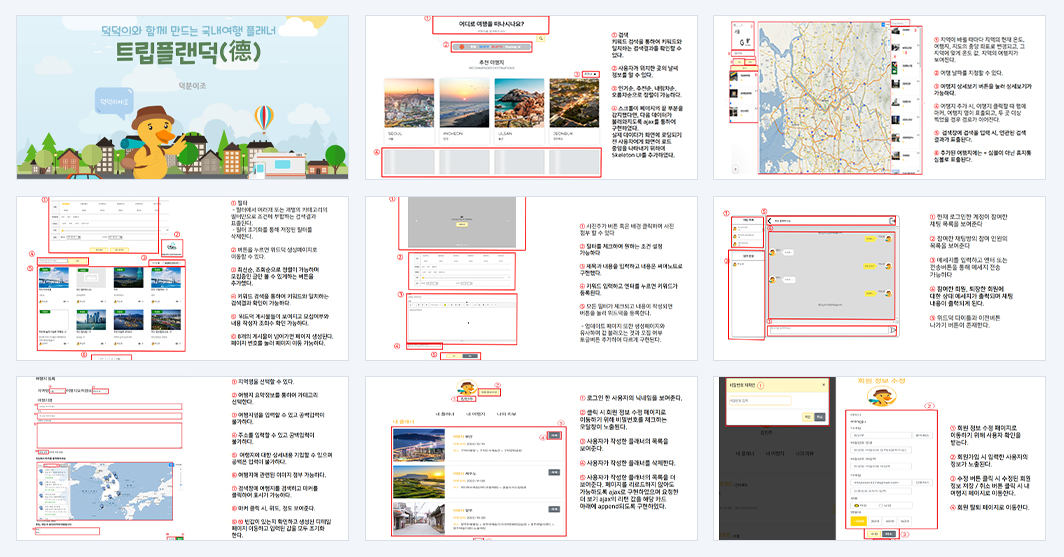Screen dimensions: 1064x557
Task: Click the duck profile icon on the my-planner page
Action: coord(466,388)
